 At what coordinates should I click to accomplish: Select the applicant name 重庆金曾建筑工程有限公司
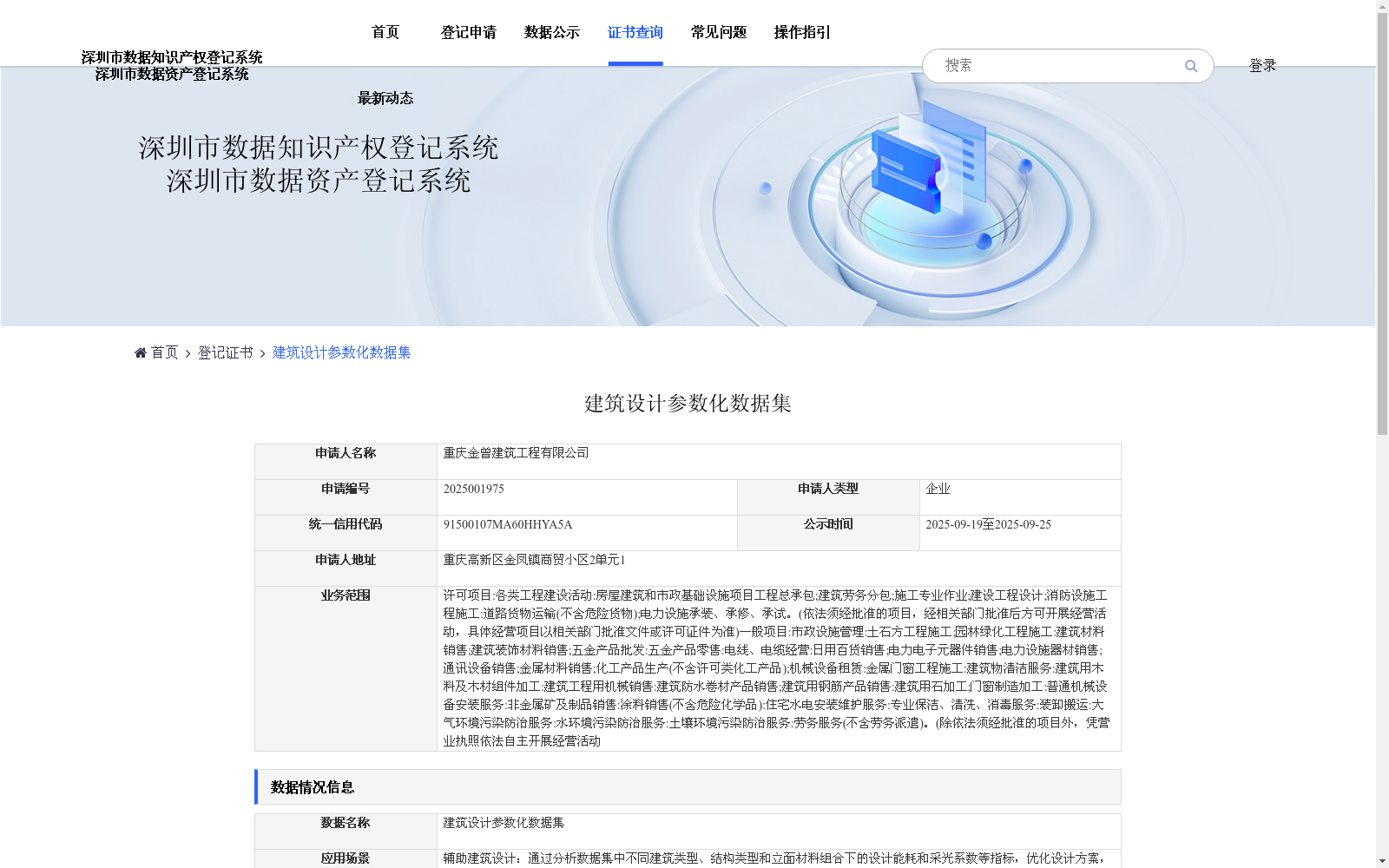click(x=516, y=453)
